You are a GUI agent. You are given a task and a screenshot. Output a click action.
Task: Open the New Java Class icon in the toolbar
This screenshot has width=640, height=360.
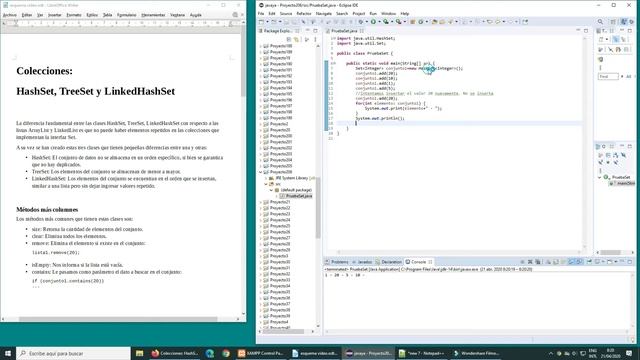click(420, 22)
